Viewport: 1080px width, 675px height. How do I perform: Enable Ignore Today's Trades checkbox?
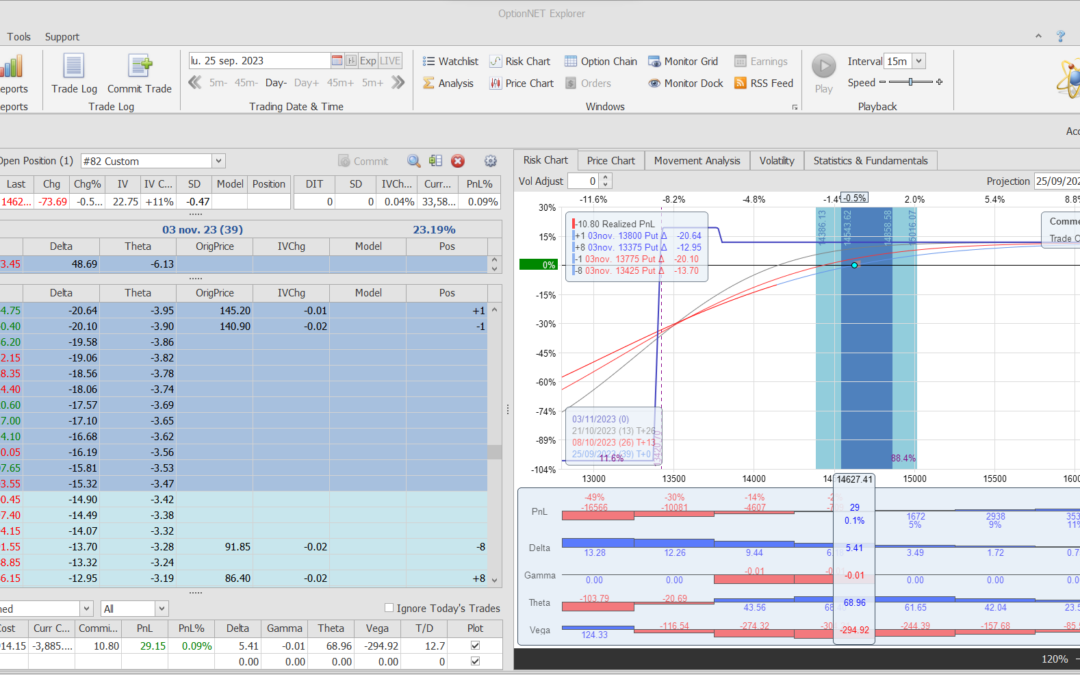click(x=390, y=608)
